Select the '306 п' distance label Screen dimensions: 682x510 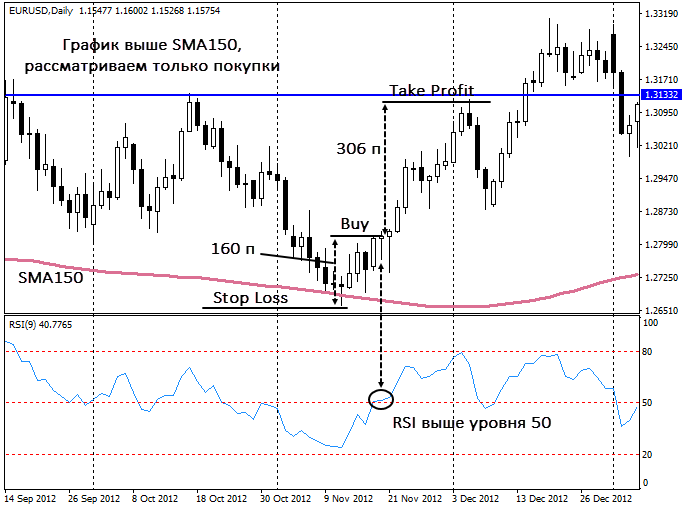[358, 149]
